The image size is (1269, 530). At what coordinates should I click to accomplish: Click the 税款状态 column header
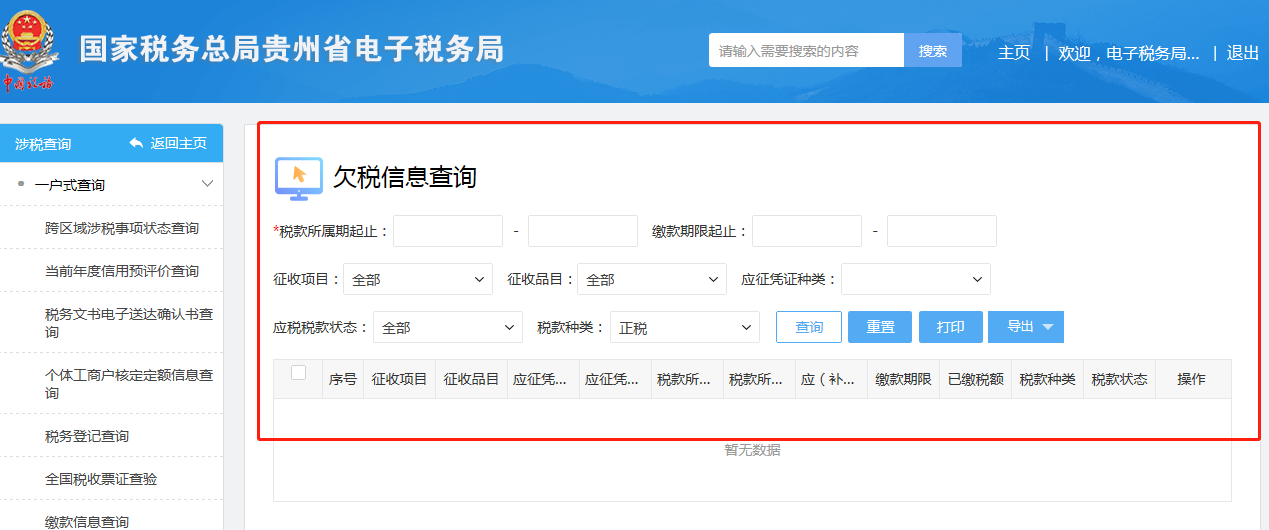coord(1120,380)
